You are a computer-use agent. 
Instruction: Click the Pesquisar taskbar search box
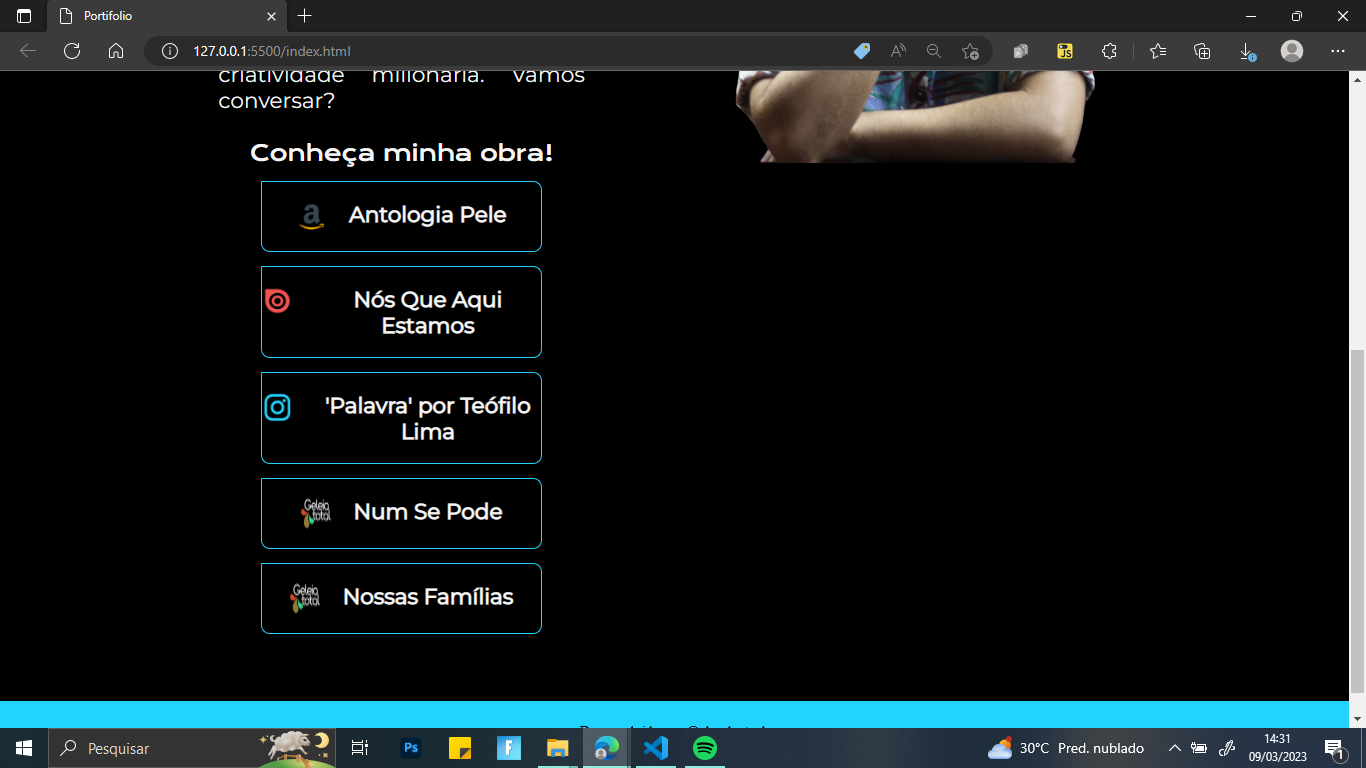(x=192, y=748)
